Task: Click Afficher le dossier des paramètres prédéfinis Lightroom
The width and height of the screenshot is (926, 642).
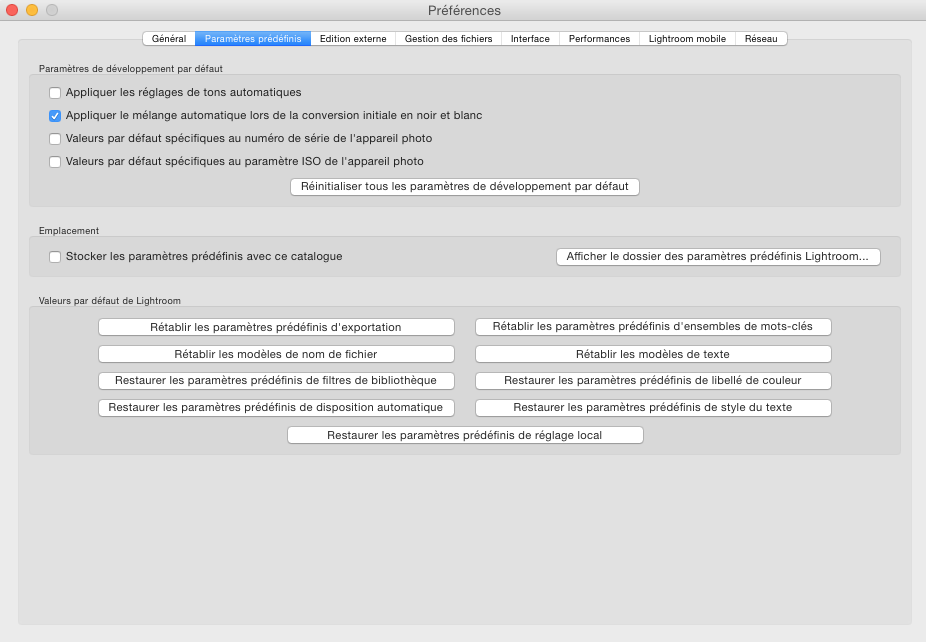Action: (718, 256)
